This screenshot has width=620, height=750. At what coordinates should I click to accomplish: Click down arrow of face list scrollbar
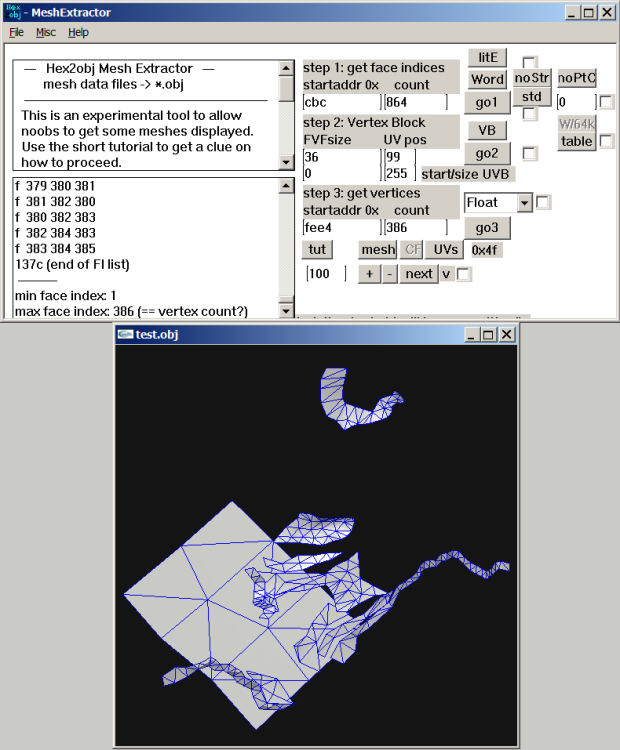coord(286,311)
